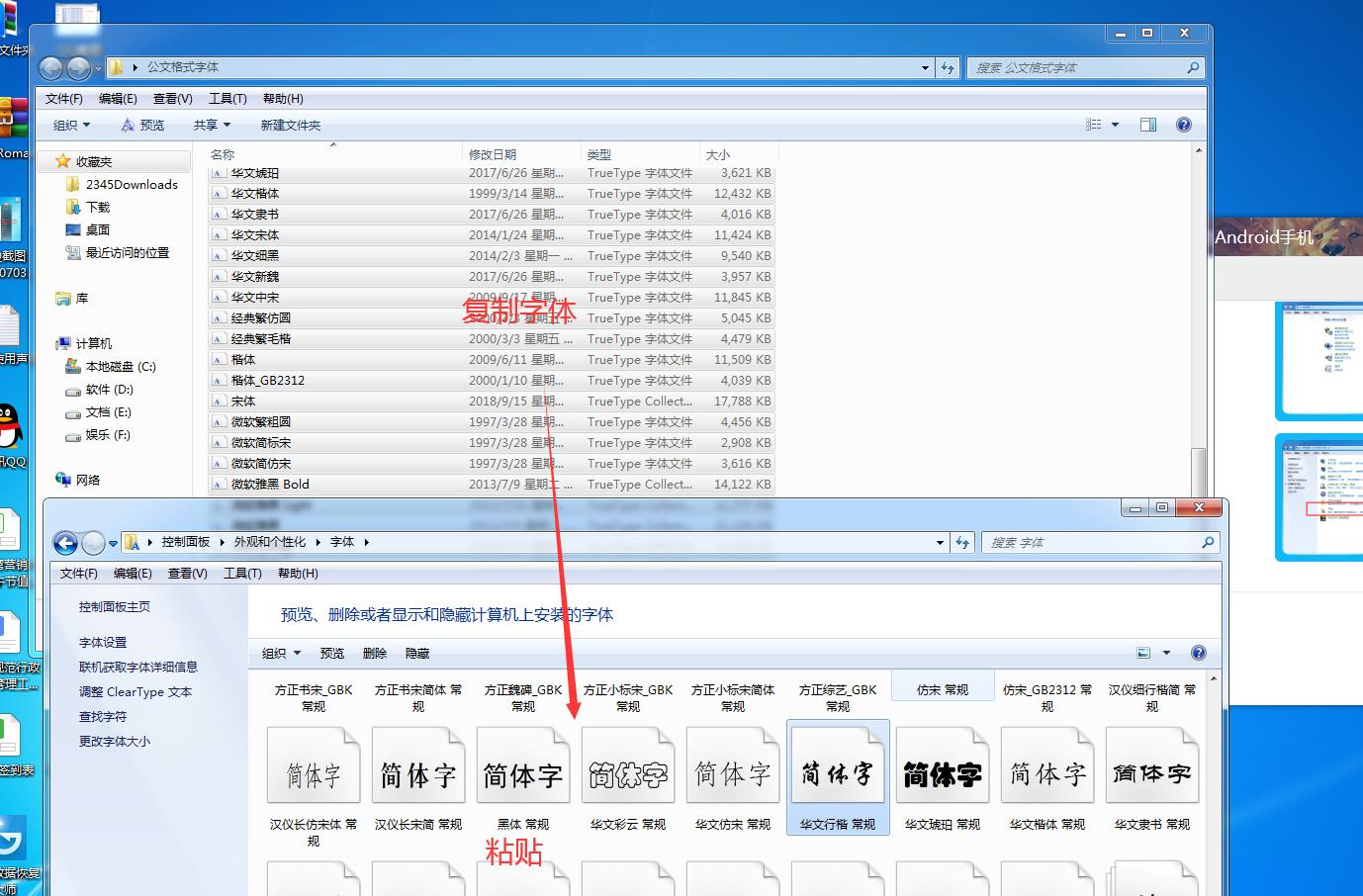
Task: Click the 新建文件夹 button
Action: point(290,124)
